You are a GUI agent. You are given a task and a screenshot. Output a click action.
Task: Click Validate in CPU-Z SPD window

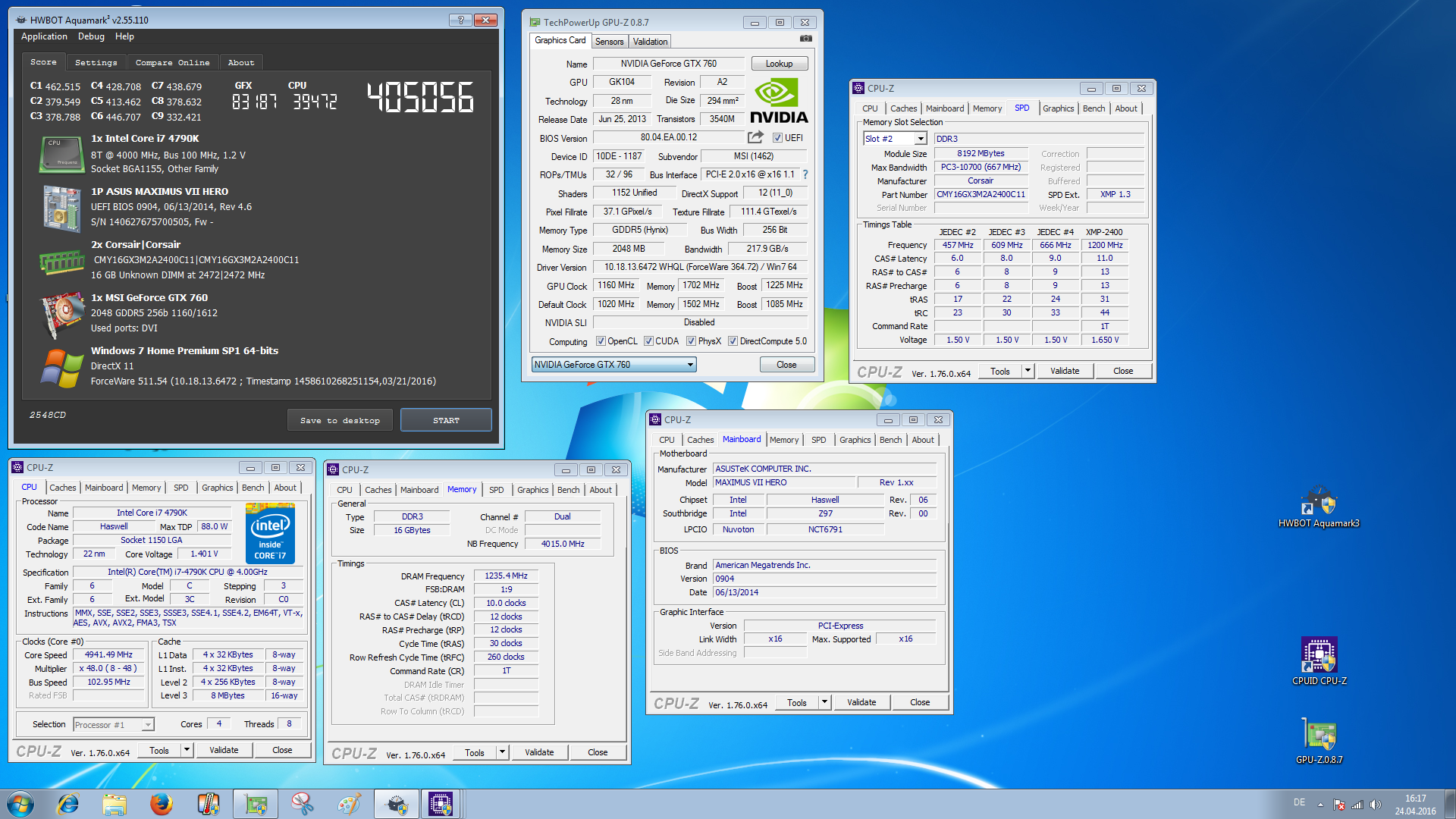click(1065, 371)
